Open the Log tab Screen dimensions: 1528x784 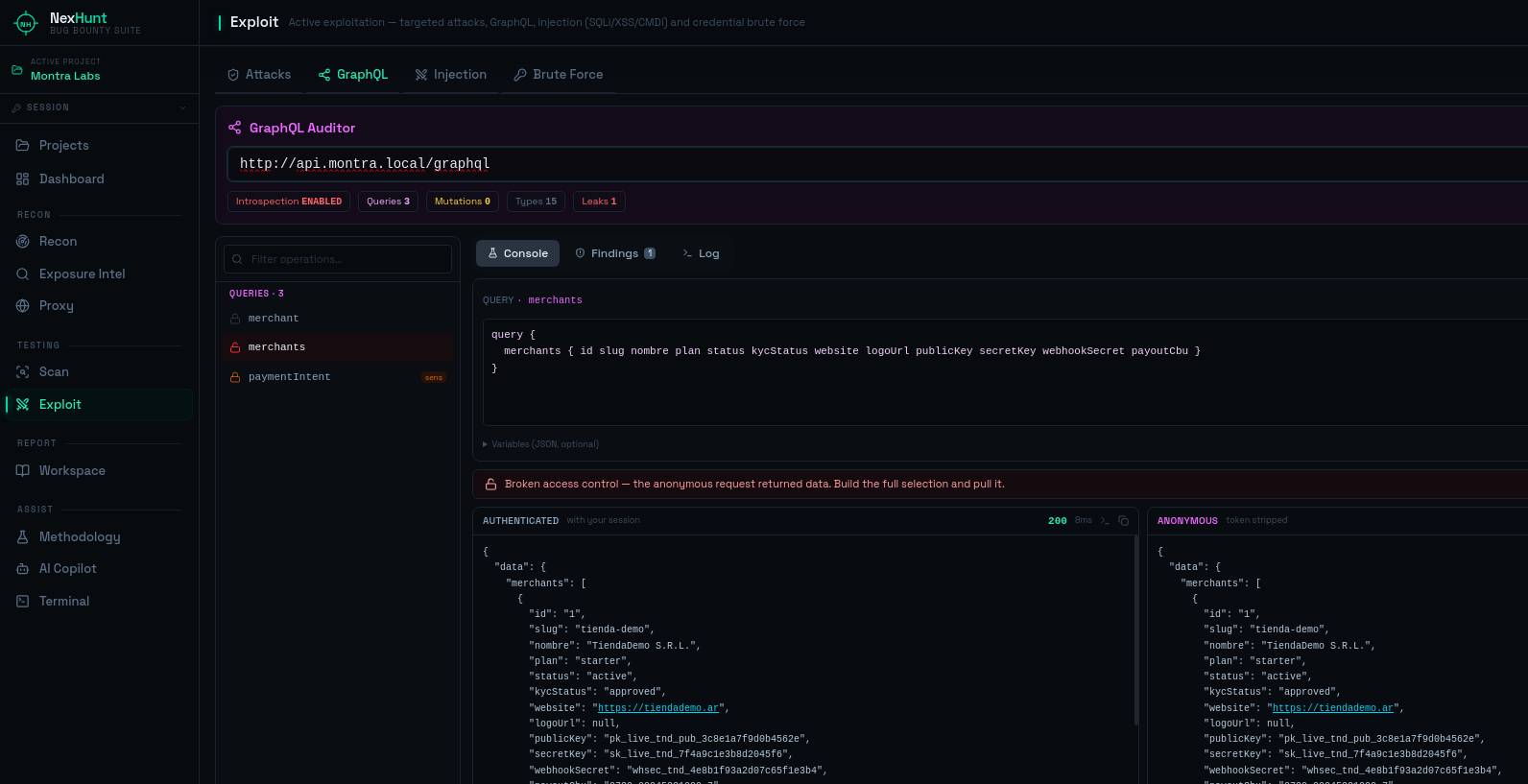pyautogui.click(x=701, y=253)
